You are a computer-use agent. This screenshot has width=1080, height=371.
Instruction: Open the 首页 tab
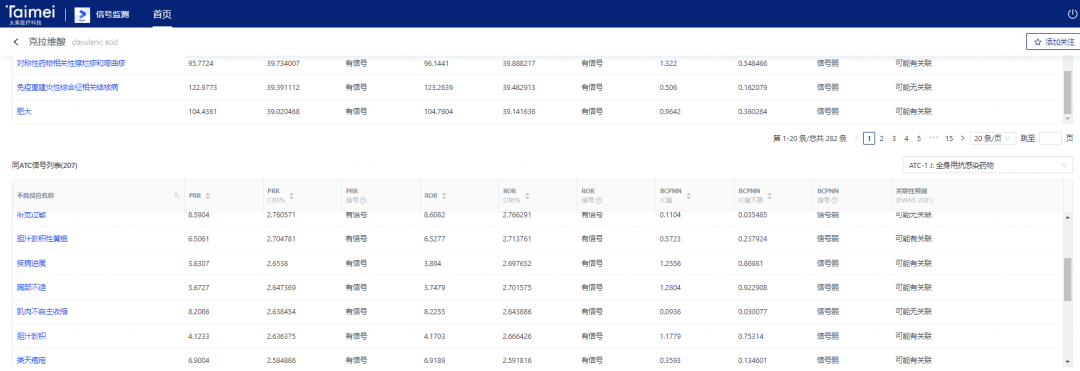[162, 14]
